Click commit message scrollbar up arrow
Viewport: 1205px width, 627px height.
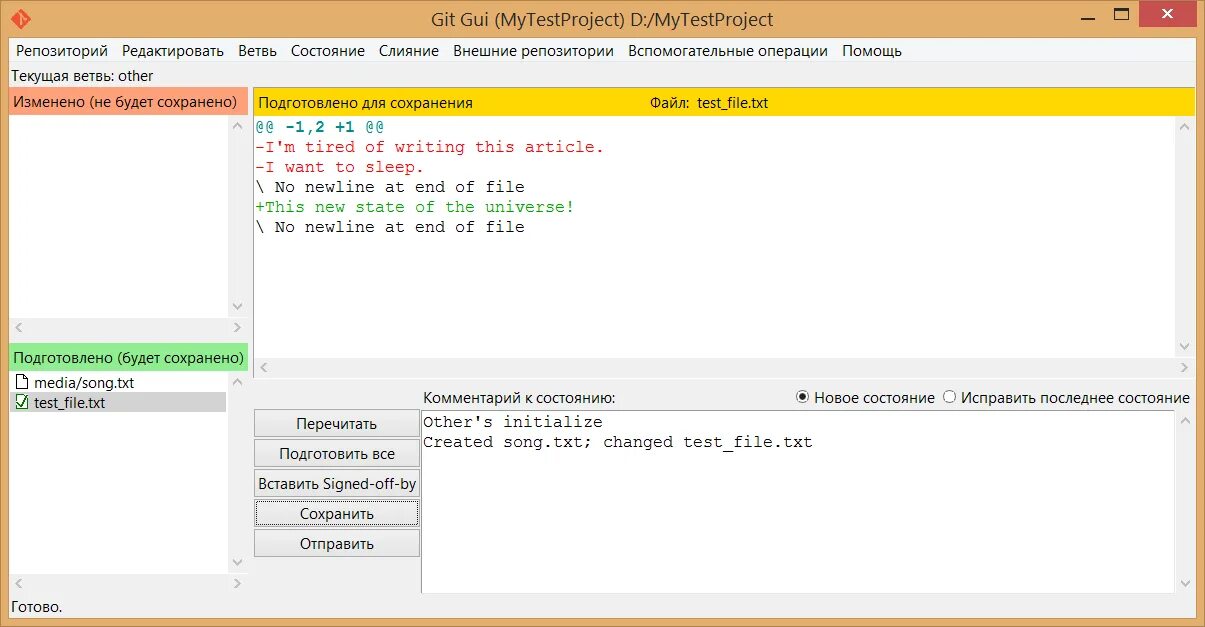(x=1185, y=422)
